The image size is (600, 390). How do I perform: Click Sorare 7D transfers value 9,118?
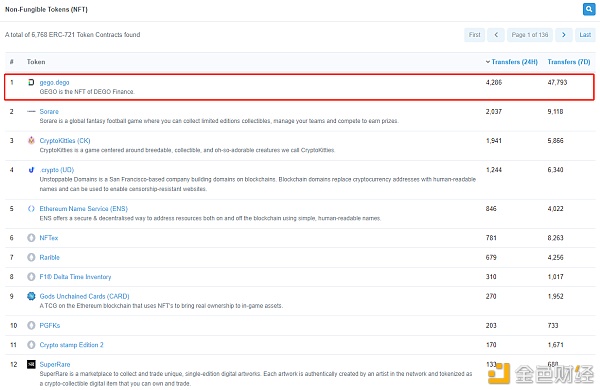pos(555,111)
